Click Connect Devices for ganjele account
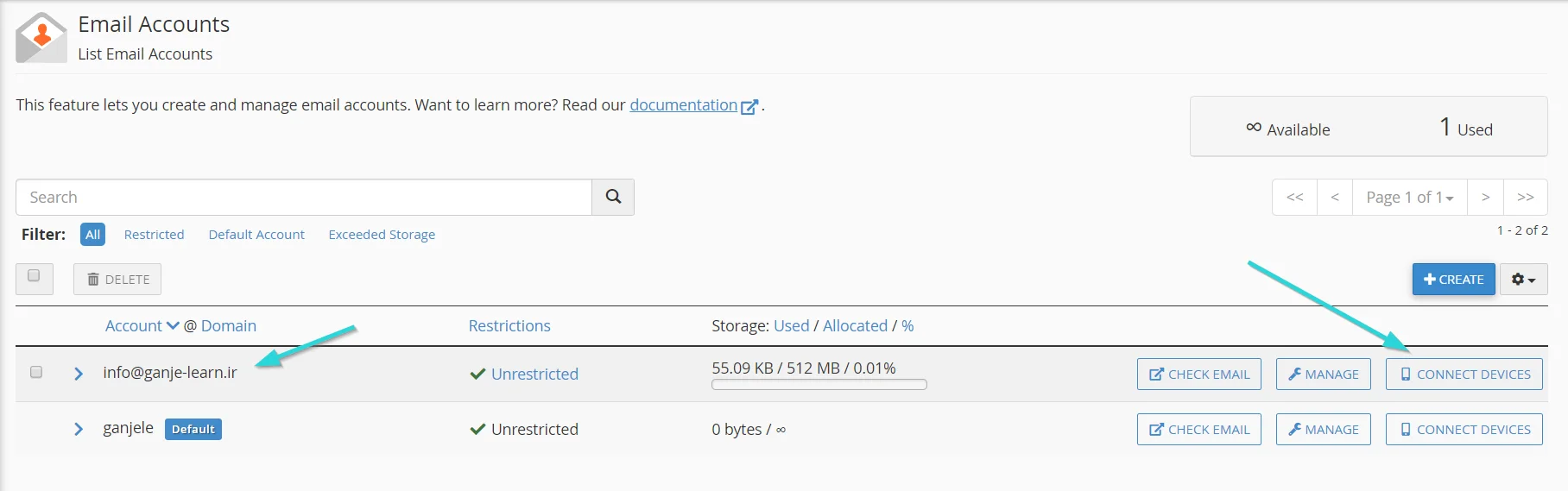1568x491 pixels. 1464,430
